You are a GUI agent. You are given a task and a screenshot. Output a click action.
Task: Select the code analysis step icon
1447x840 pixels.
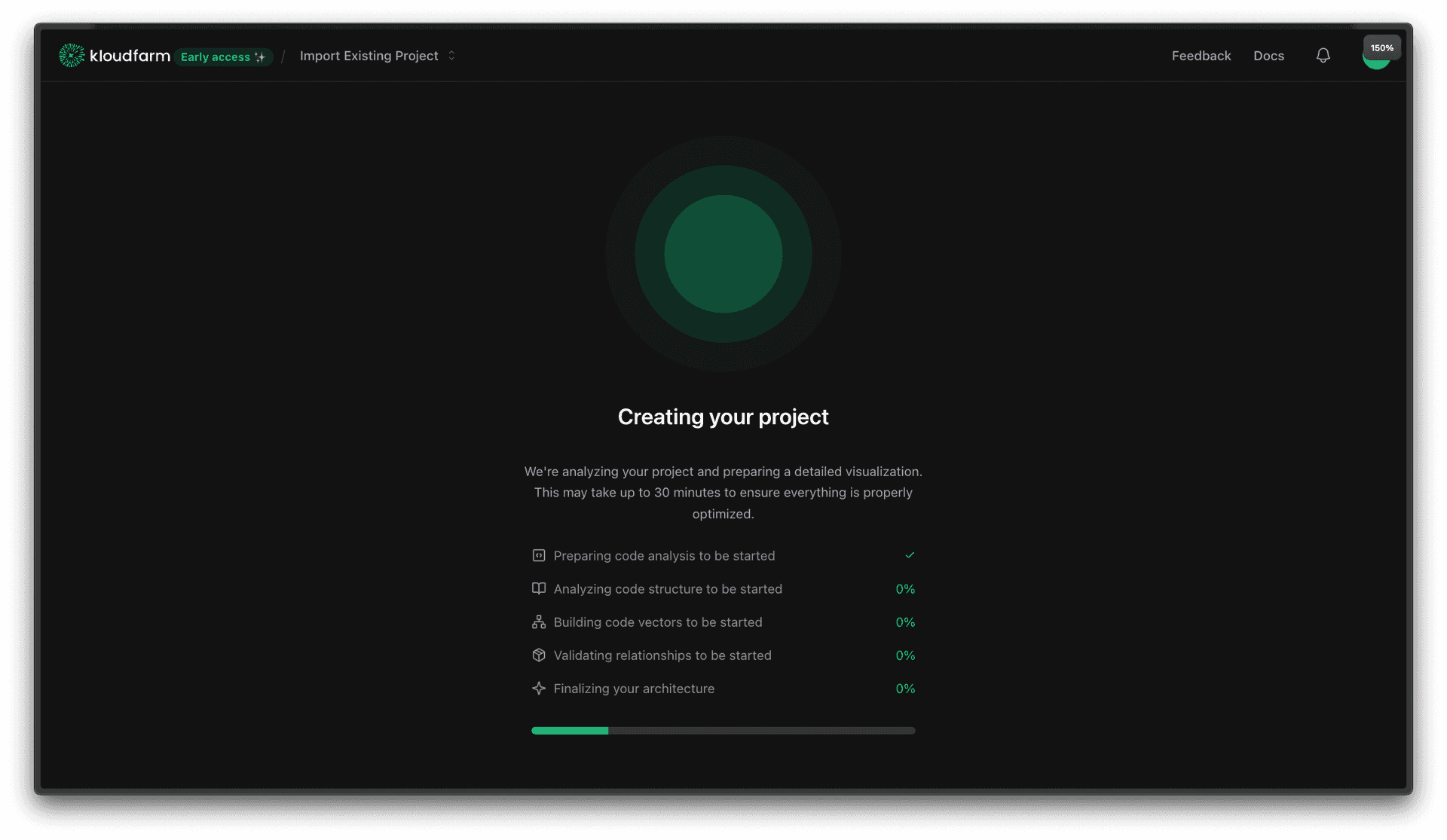point(538,555)
